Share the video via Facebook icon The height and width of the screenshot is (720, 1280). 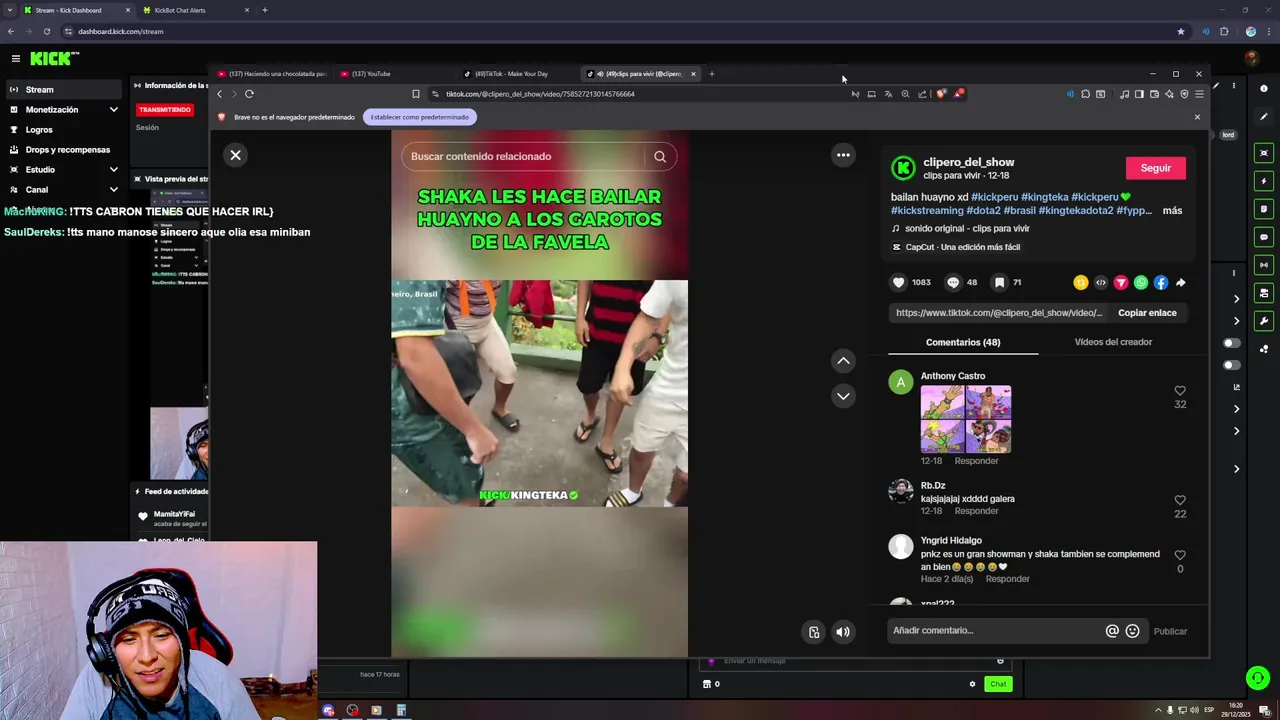click(x=1161, y=283)
